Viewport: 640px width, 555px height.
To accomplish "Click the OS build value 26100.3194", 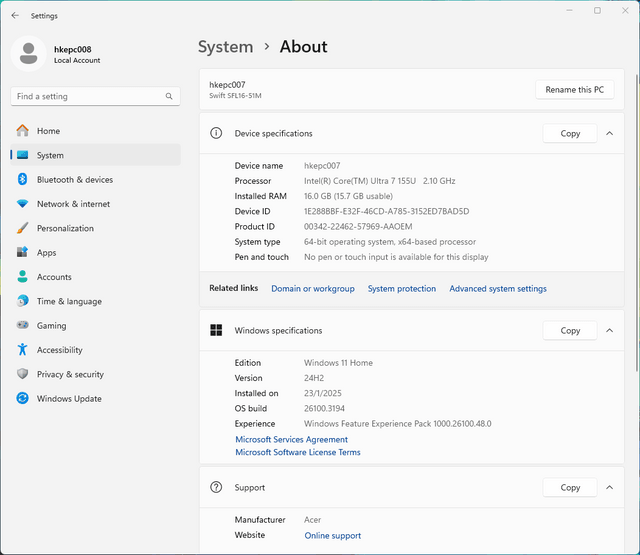I will click(x=324, y=408).
